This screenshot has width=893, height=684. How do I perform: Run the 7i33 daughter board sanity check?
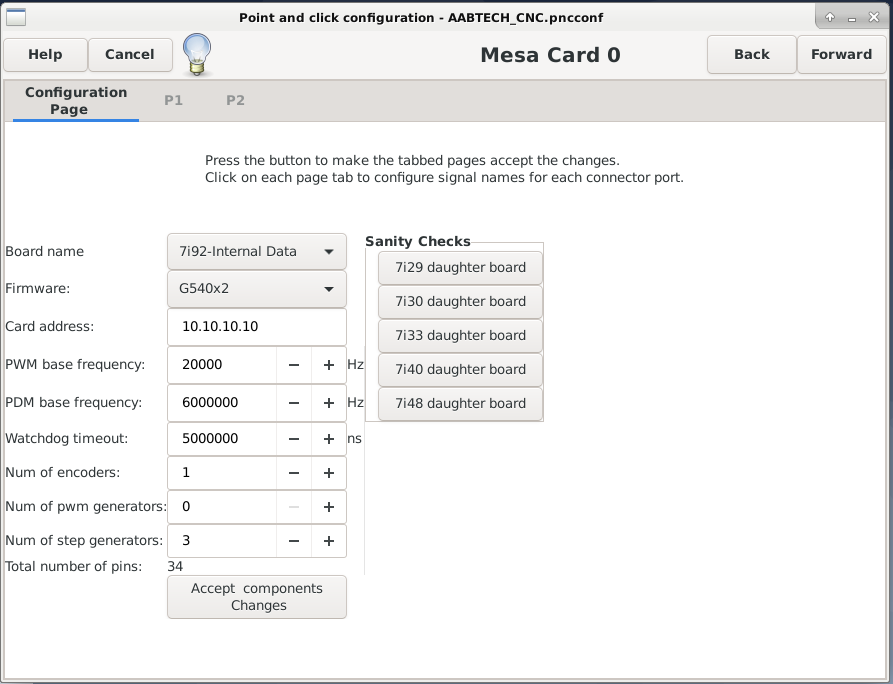pyautogui.click(x=460, y=335)
